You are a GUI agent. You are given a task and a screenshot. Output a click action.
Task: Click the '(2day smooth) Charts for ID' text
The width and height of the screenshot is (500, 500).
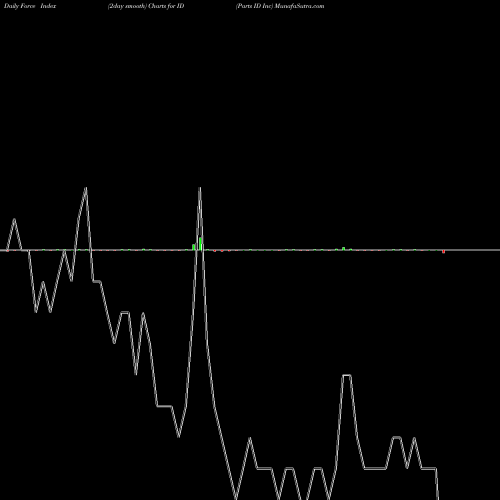tap(146, 6)
